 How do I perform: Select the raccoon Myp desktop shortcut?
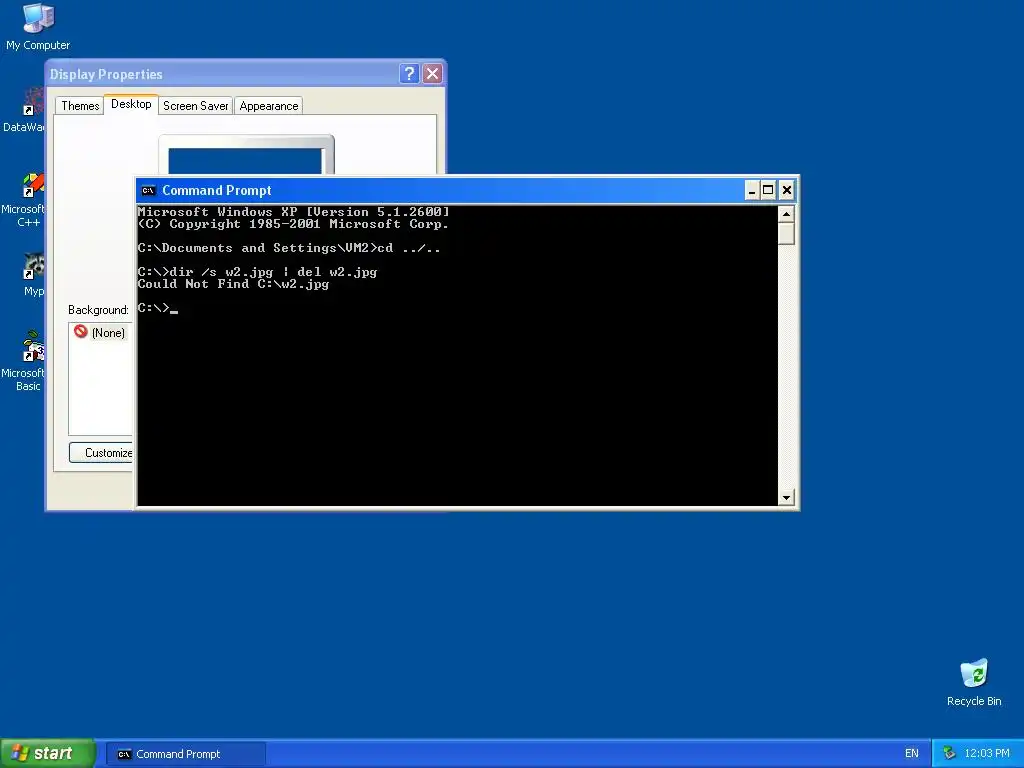click(33, 275)
